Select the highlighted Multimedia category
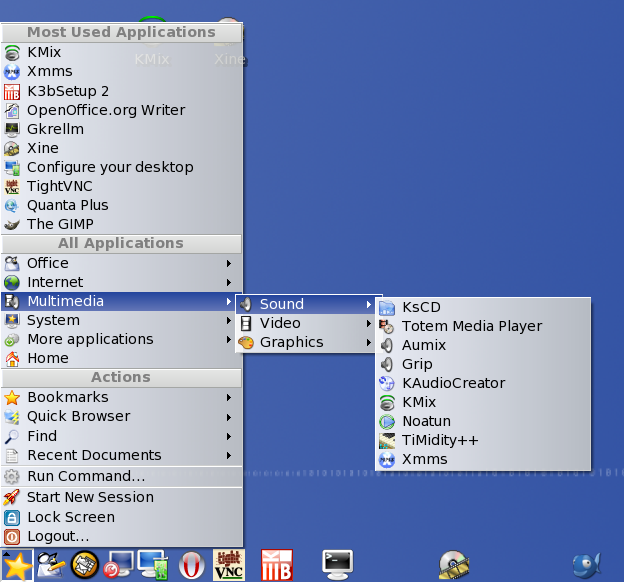624x582 pixels. 121,301
